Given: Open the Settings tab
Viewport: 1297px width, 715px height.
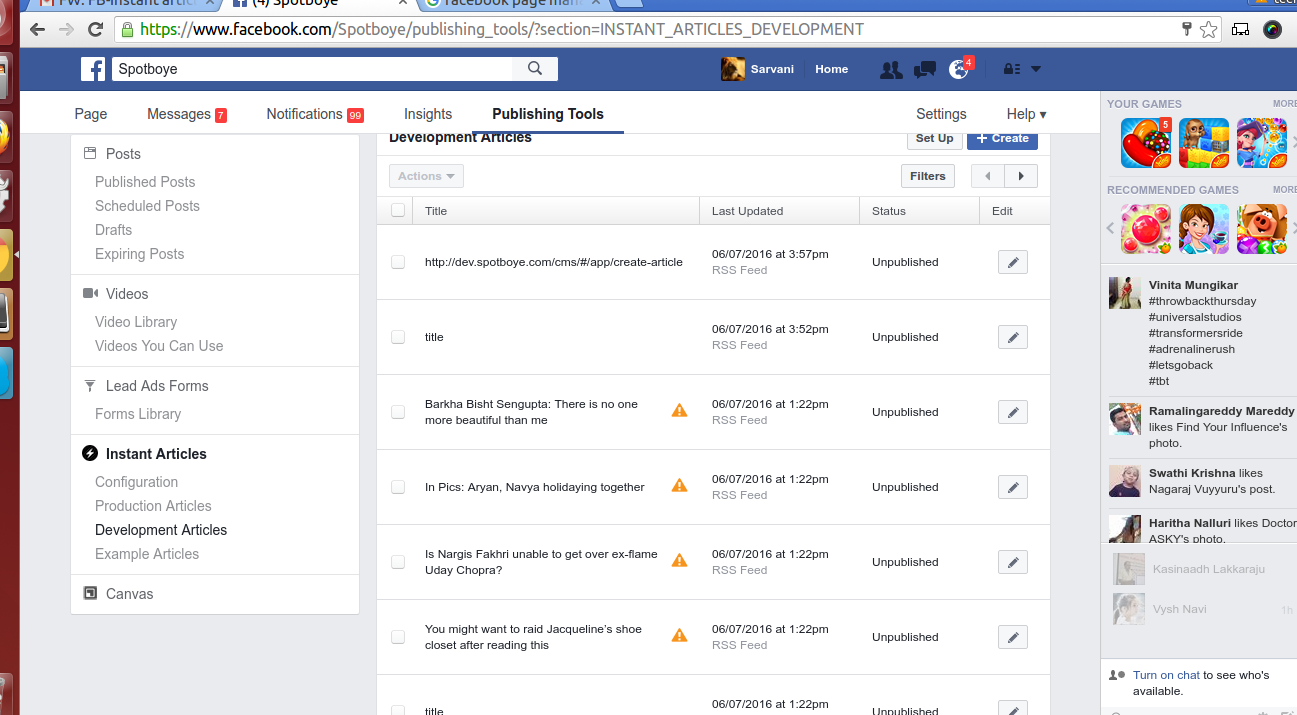Looking at the screenshot, I should click(x=941, y=114).
